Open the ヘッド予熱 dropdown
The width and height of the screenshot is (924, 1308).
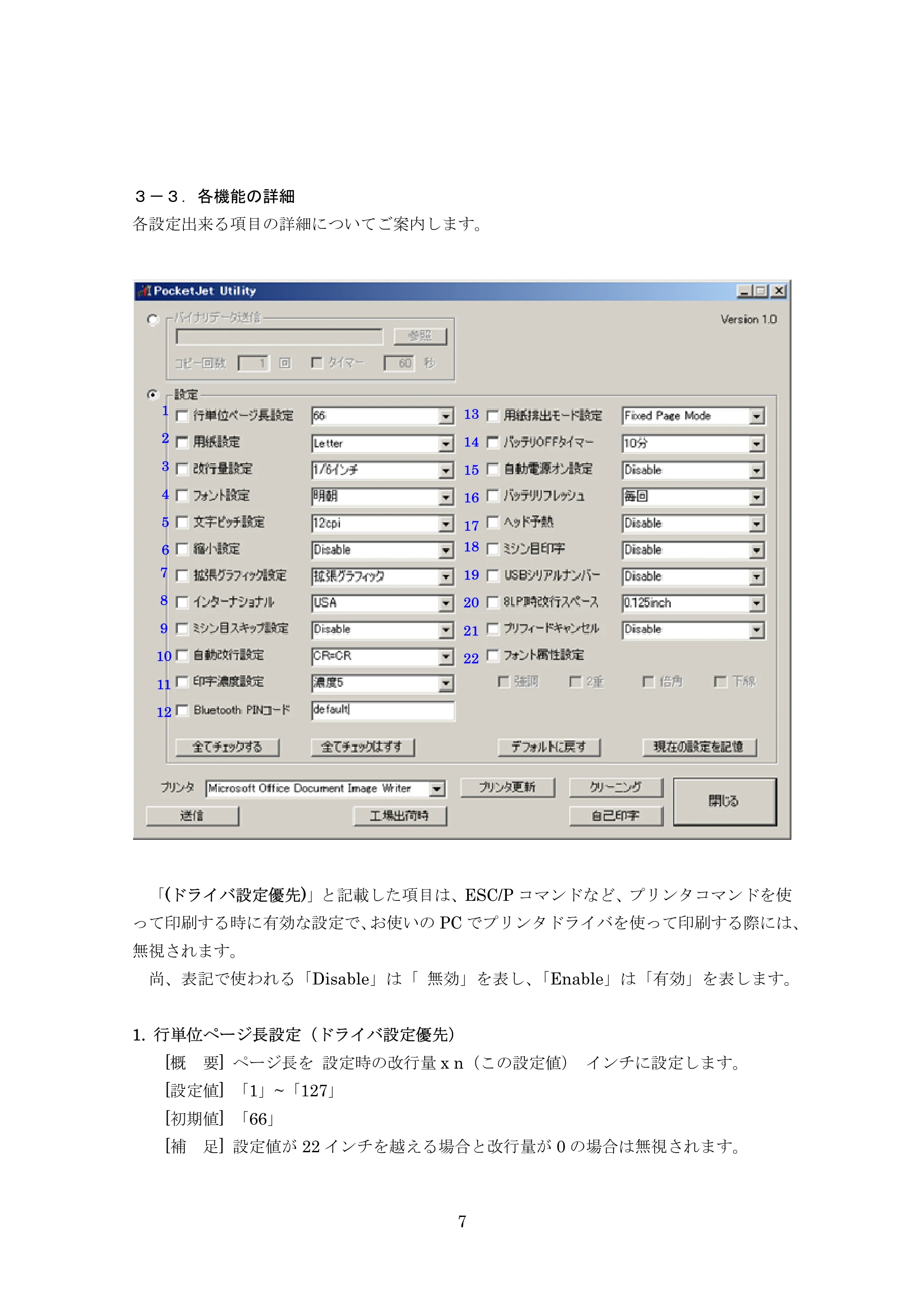pyautogui.click(x=693, y=524)
